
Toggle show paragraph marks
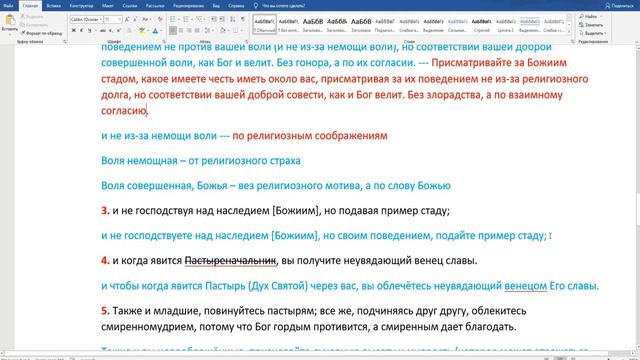[x=243, y=20]
